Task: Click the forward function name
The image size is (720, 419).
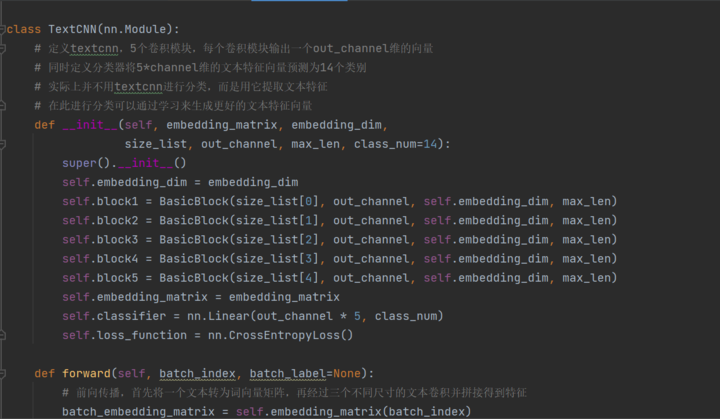Action: [x=86, y=374]
